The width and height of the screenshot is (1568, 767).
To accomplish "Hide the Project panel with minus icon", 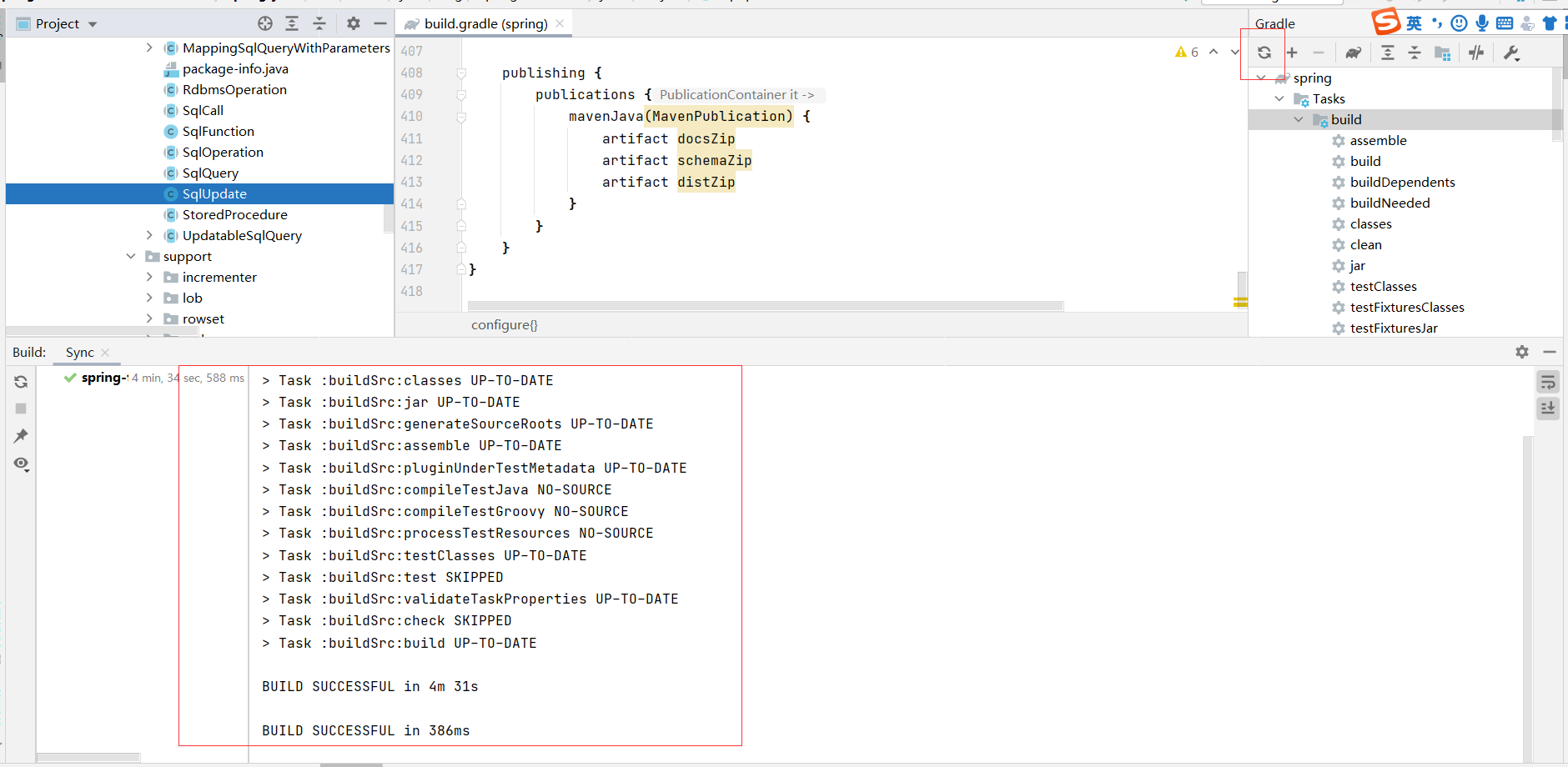I will pyautogui.click(x=380, y=23).
